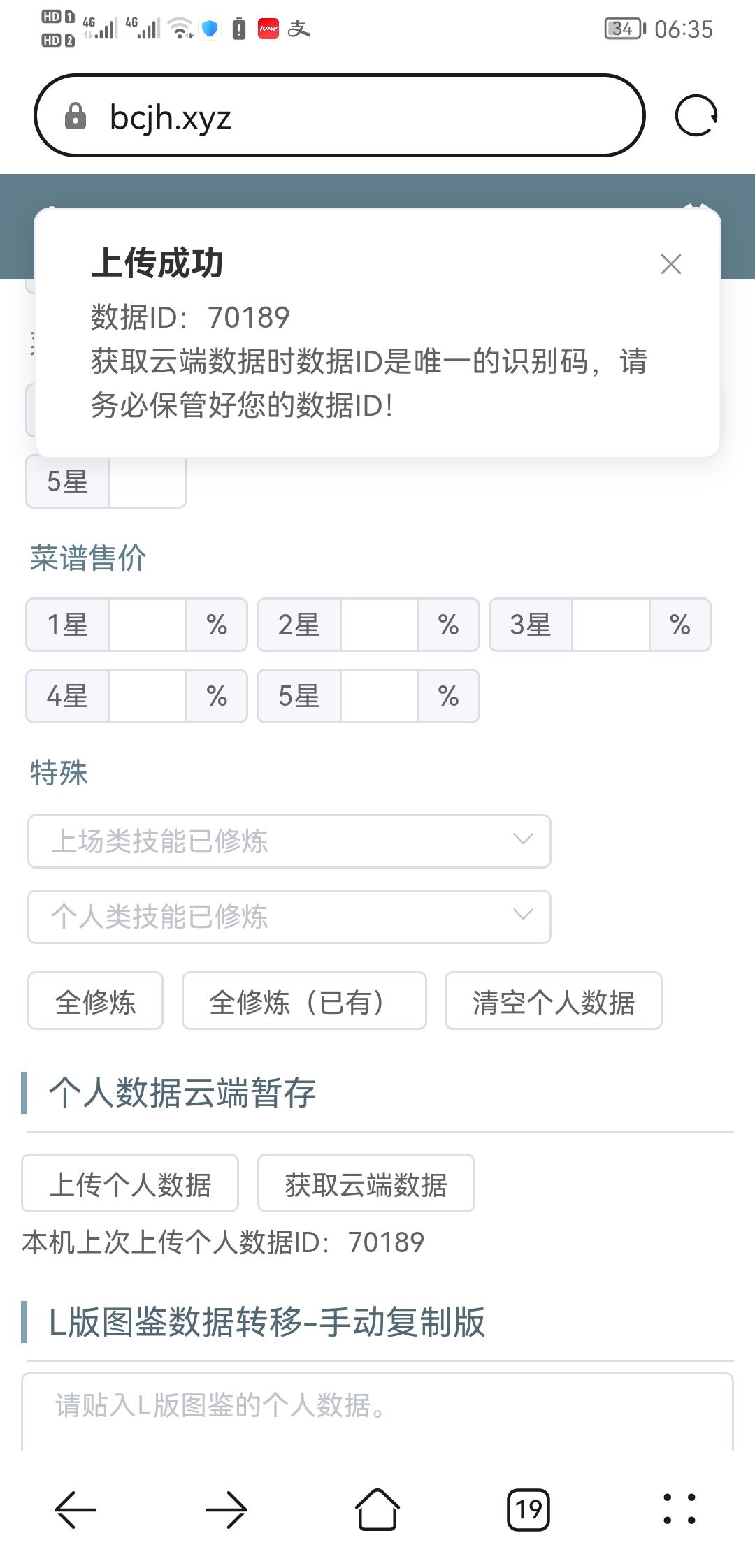Expand the 上场类技能已修炼 dropdown

289,841
